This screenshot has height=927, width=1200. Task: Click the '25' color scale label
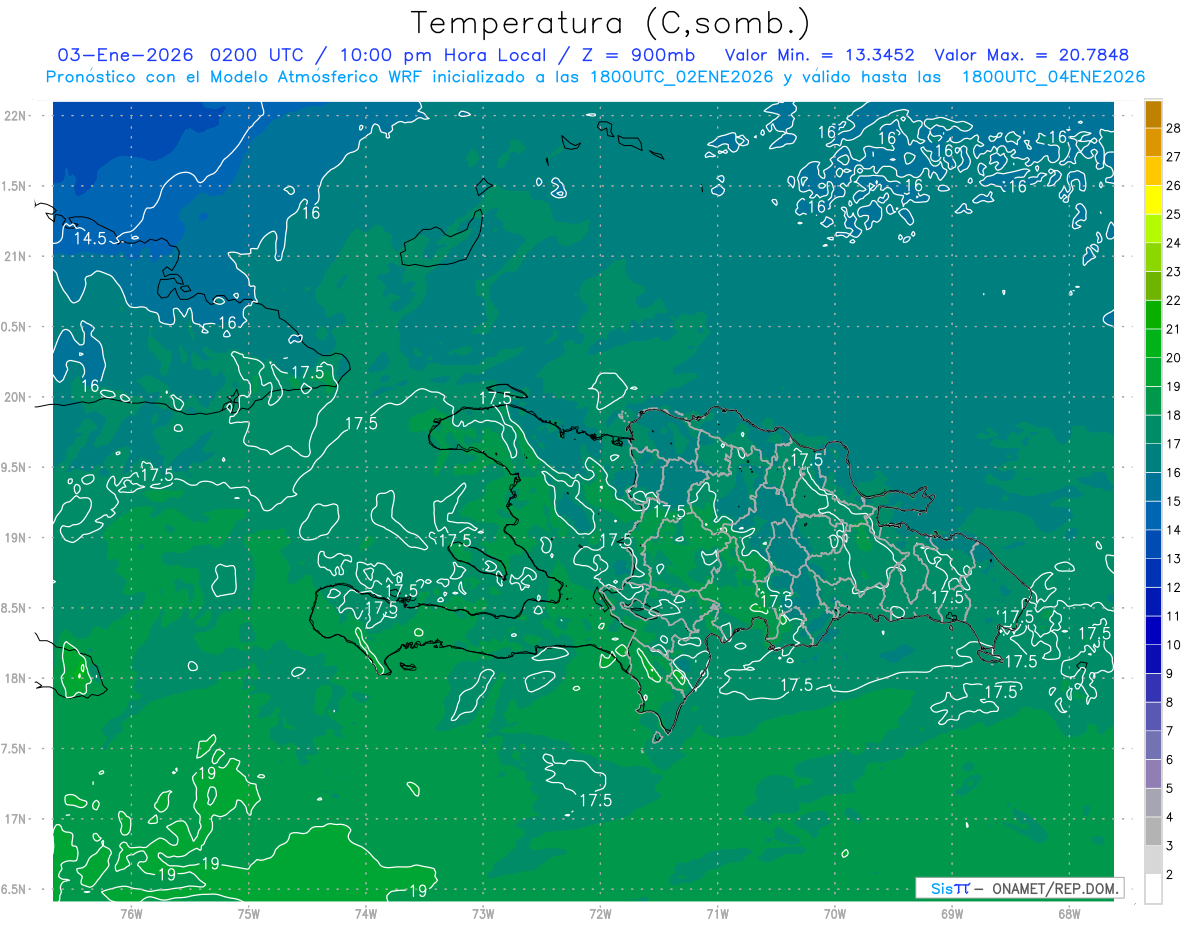tap(1174, 214)
